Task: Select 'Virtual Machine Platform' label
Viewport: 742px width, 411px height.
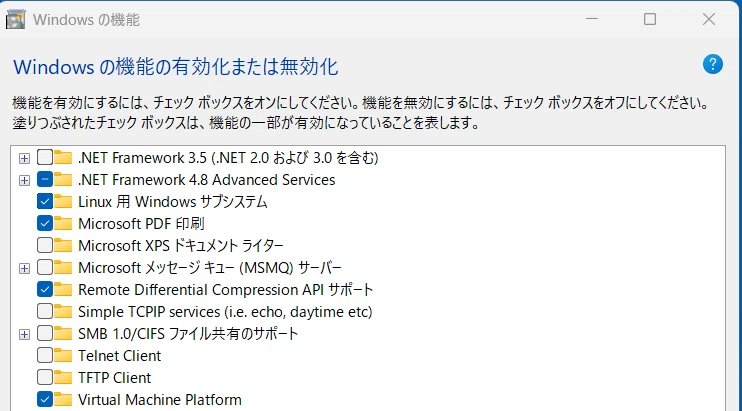Action: (x=160, y=400)
